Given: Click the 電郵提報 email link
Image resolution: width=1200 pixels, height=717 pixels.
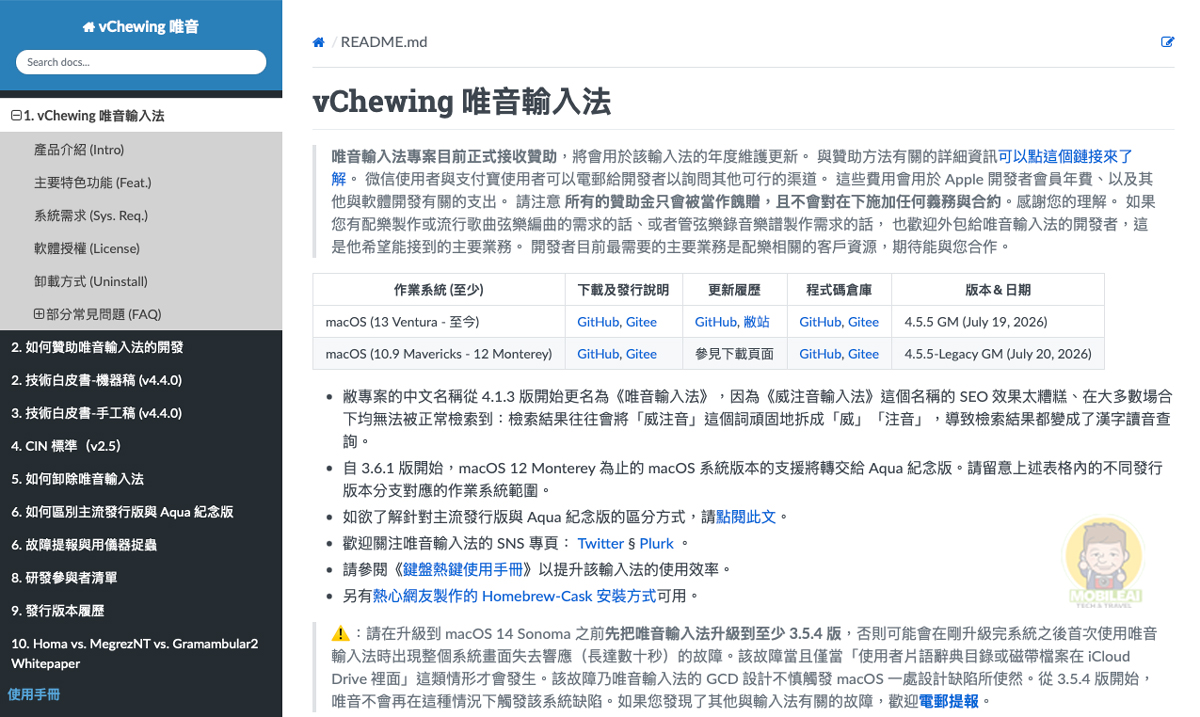Looking at the screenshot, I should coord(949,701).
